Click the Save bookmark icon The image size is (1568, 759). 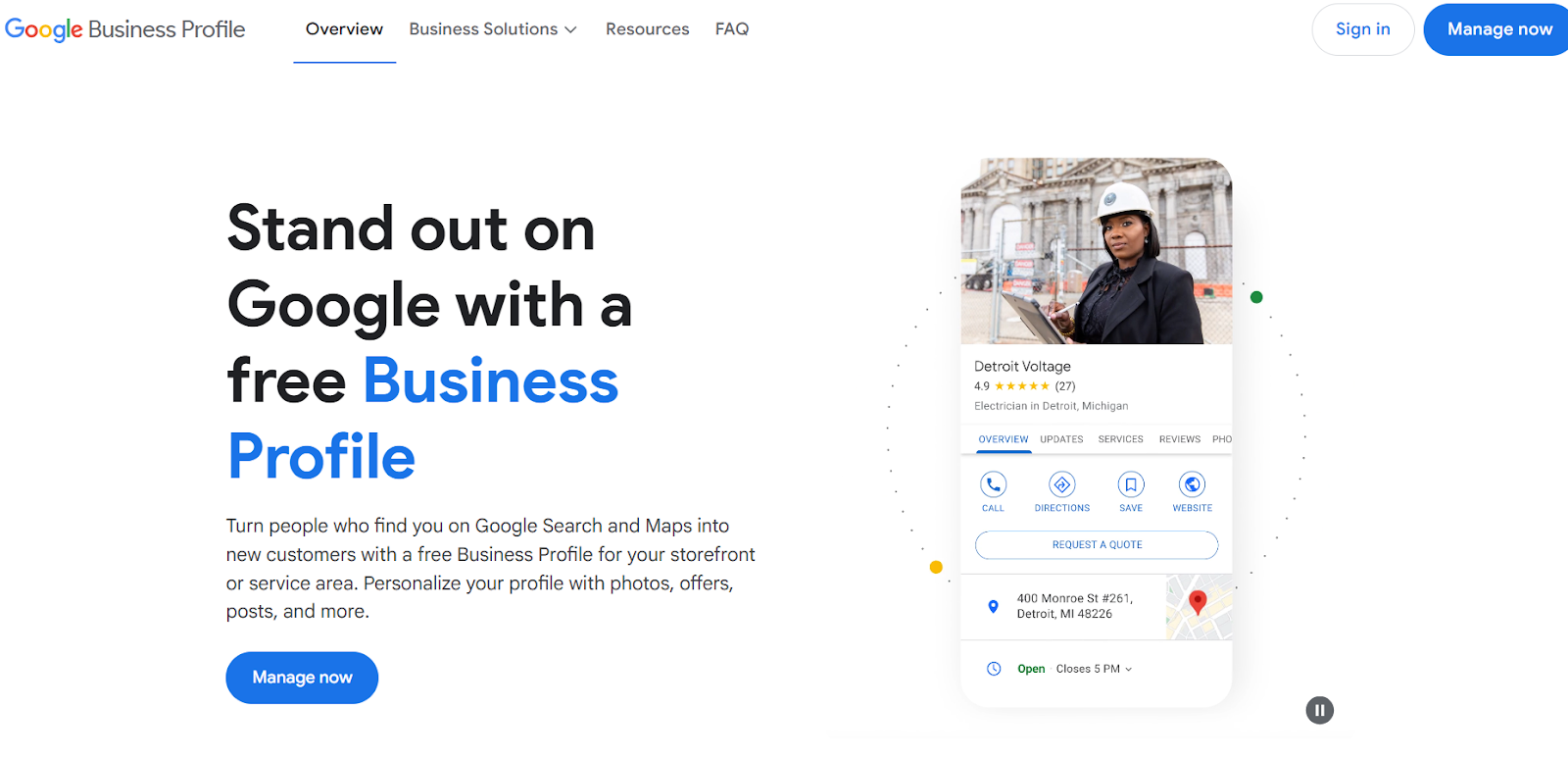tap(1131, 484)
